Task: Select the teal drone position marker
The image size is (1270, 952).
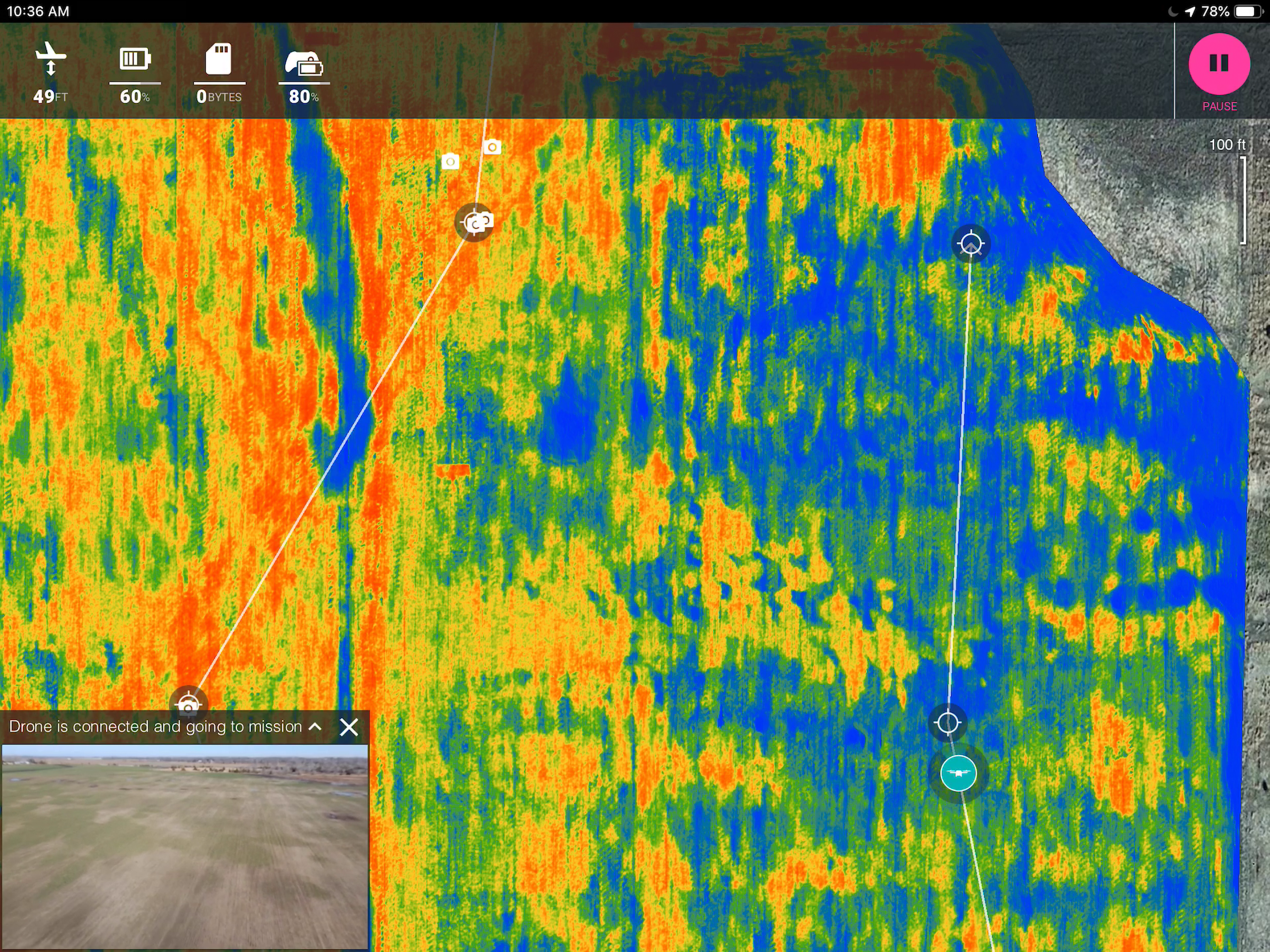Action: click(958, 773)
